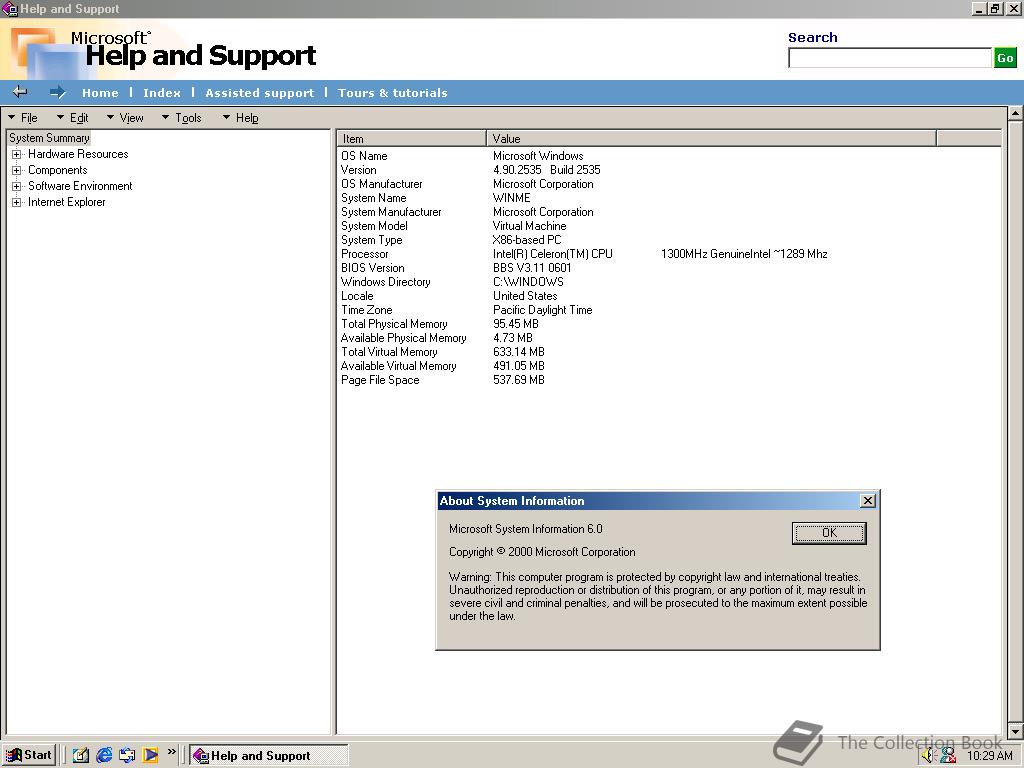Open Outlook Express from Quick Launch
Viewport: 1024px width, 768px height.
click(126, 755)
